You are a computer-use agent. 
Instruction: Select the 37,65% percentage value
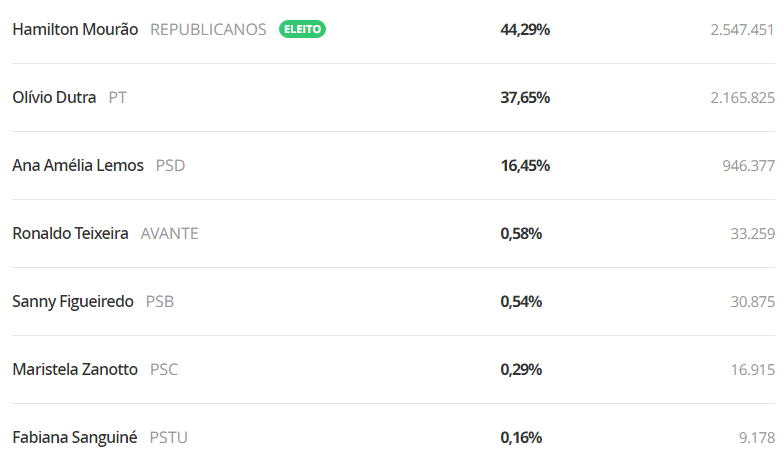point(525,98)
